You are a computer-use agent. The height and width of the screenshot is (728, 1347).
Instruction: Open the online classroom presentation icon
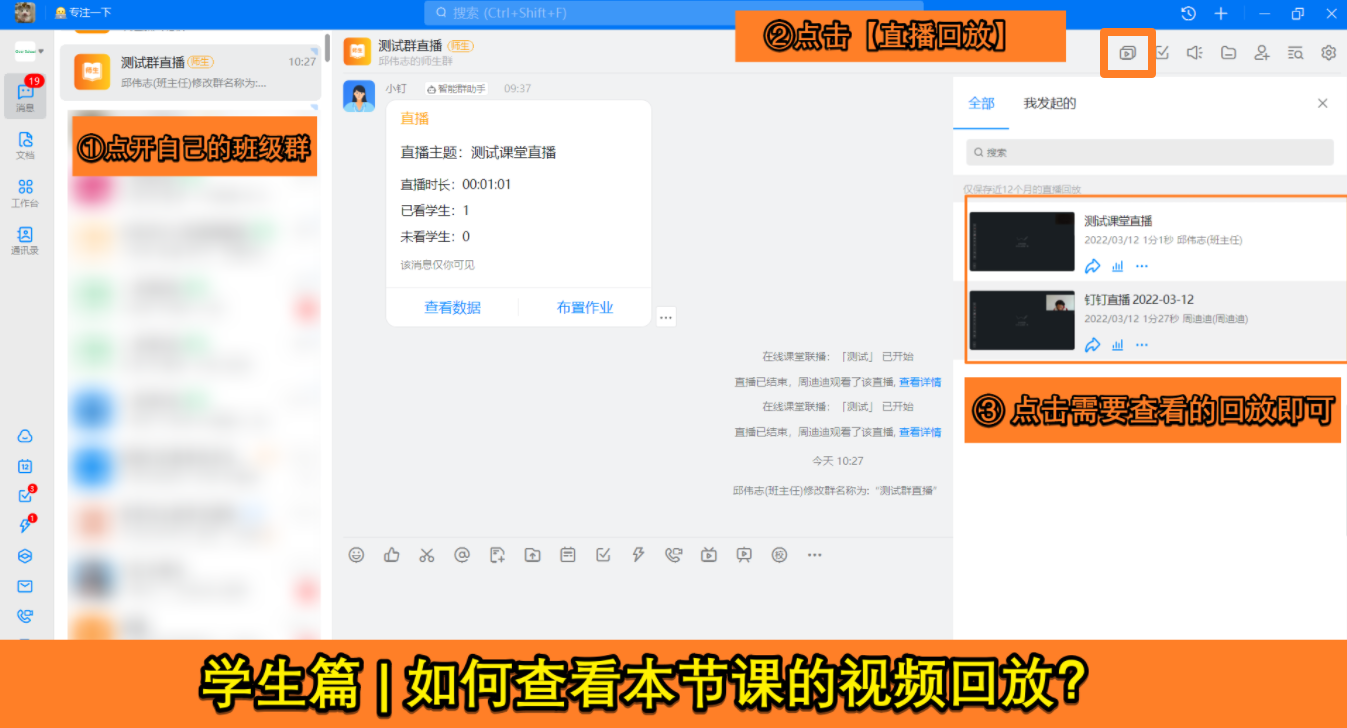coord(744,555)
